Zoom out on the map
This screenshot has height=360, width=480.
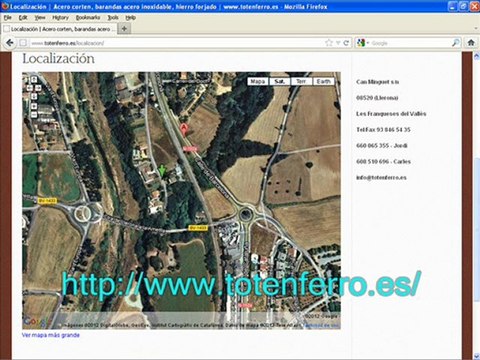point(34,115)
